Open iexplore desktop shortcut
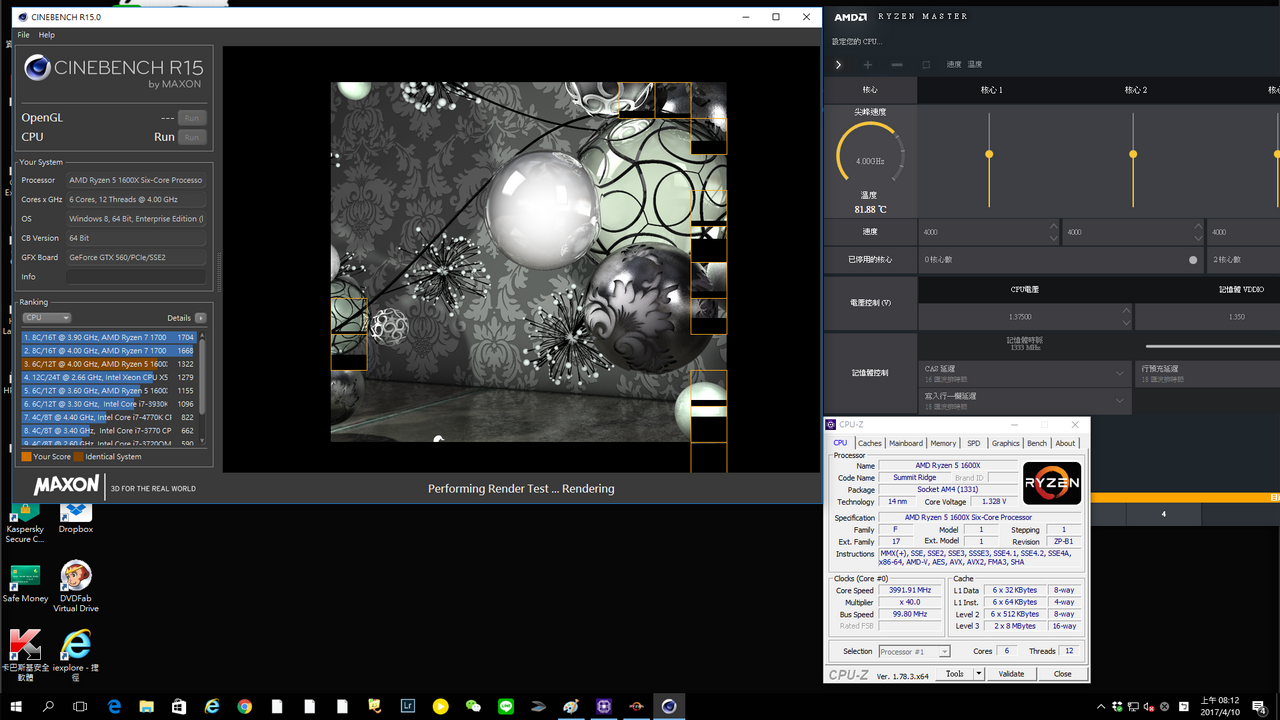This screenshot has width=1280, height=720. coord(76,656)
